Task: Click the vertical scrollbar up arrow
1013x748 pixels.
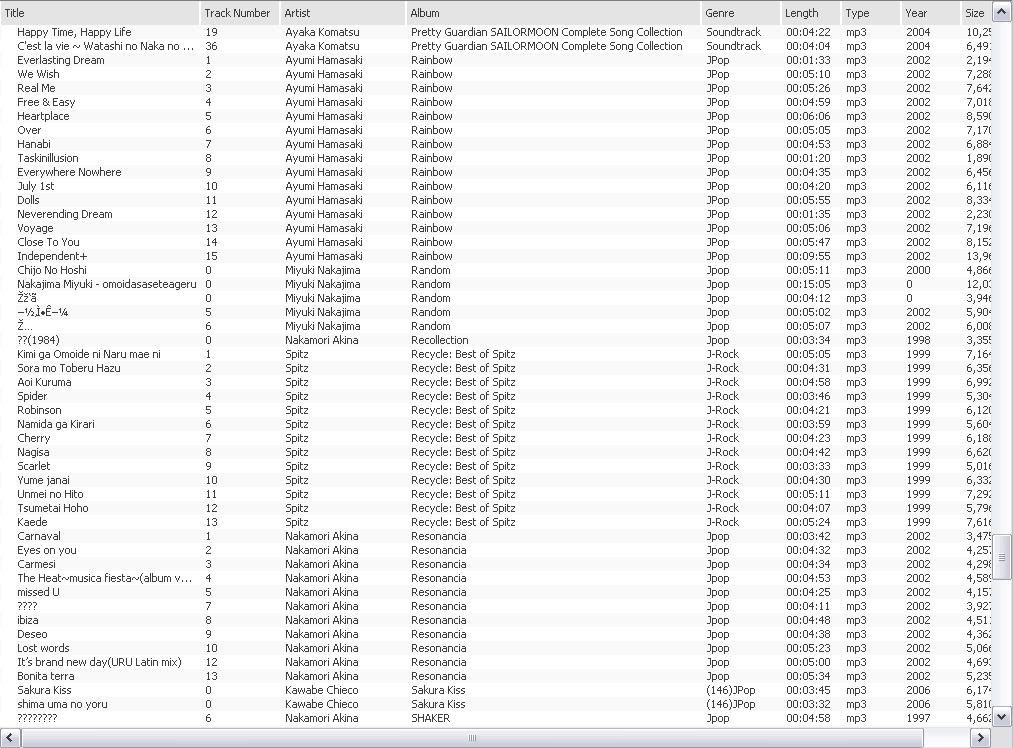Action: coord(1002,13)
